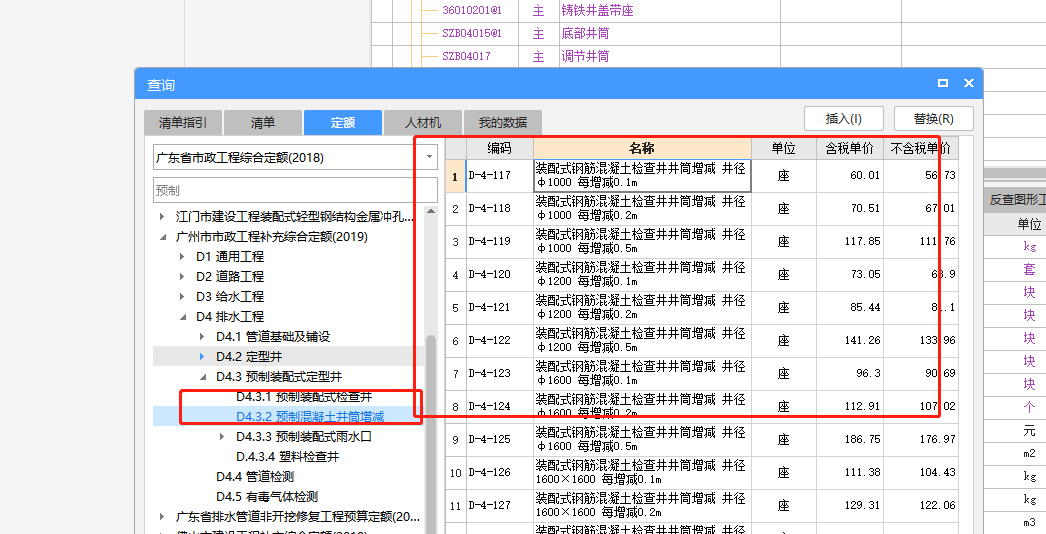
Task: Click the price value 186.75
Action: point(862,440)
